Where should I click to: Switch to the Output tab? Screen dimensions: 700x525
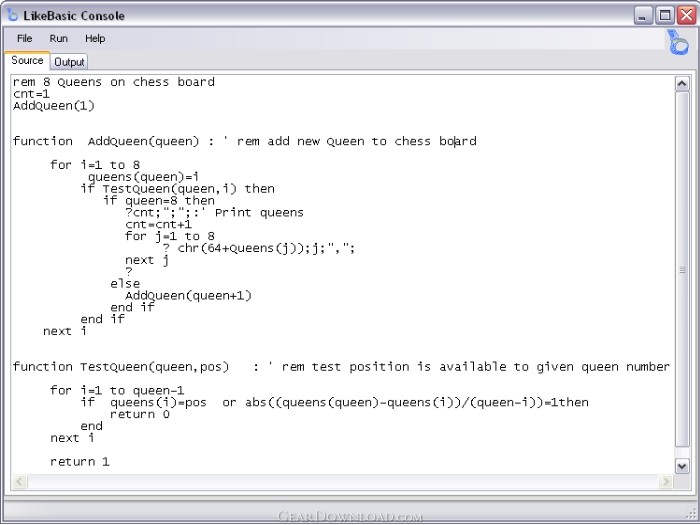click(69, 62)
